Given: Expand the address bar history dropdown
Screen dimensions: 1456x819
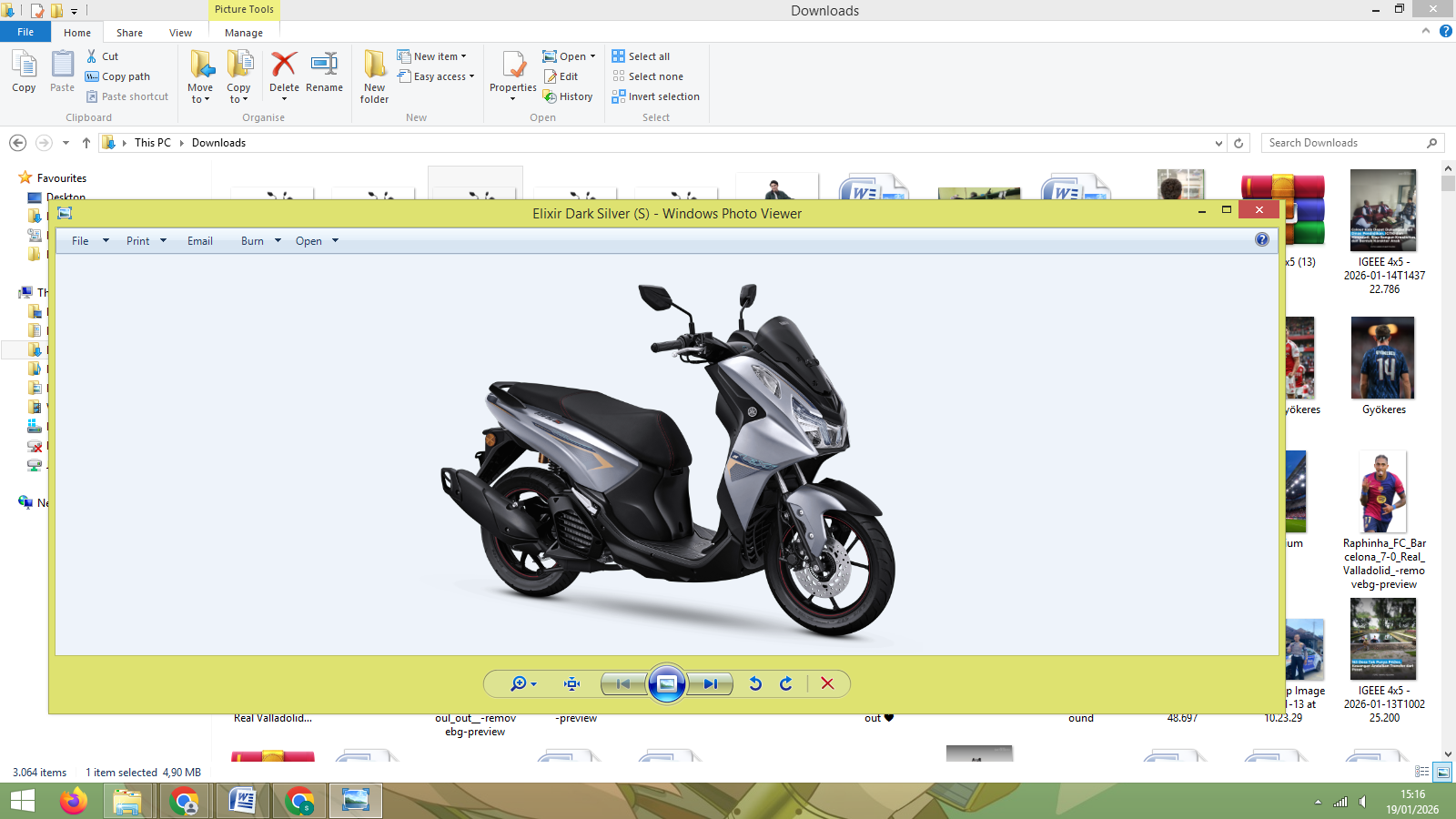Looking at the screenshot, I should pos(1218,143).
